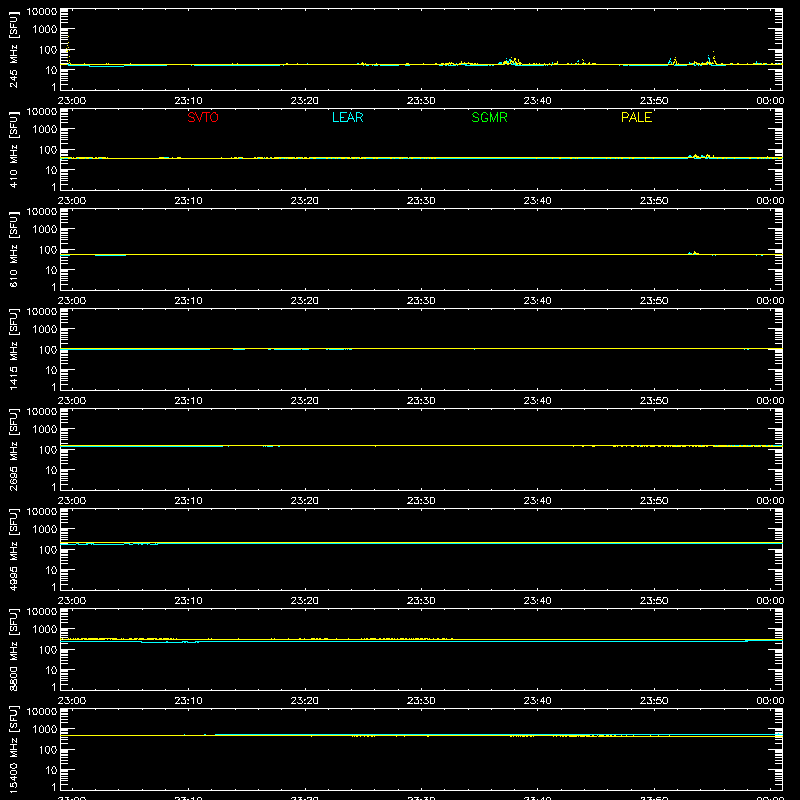Click 23:00 tick label of 245 MHz plot
The width and height of the screenshot is (800, 800).
pos(72,101)
